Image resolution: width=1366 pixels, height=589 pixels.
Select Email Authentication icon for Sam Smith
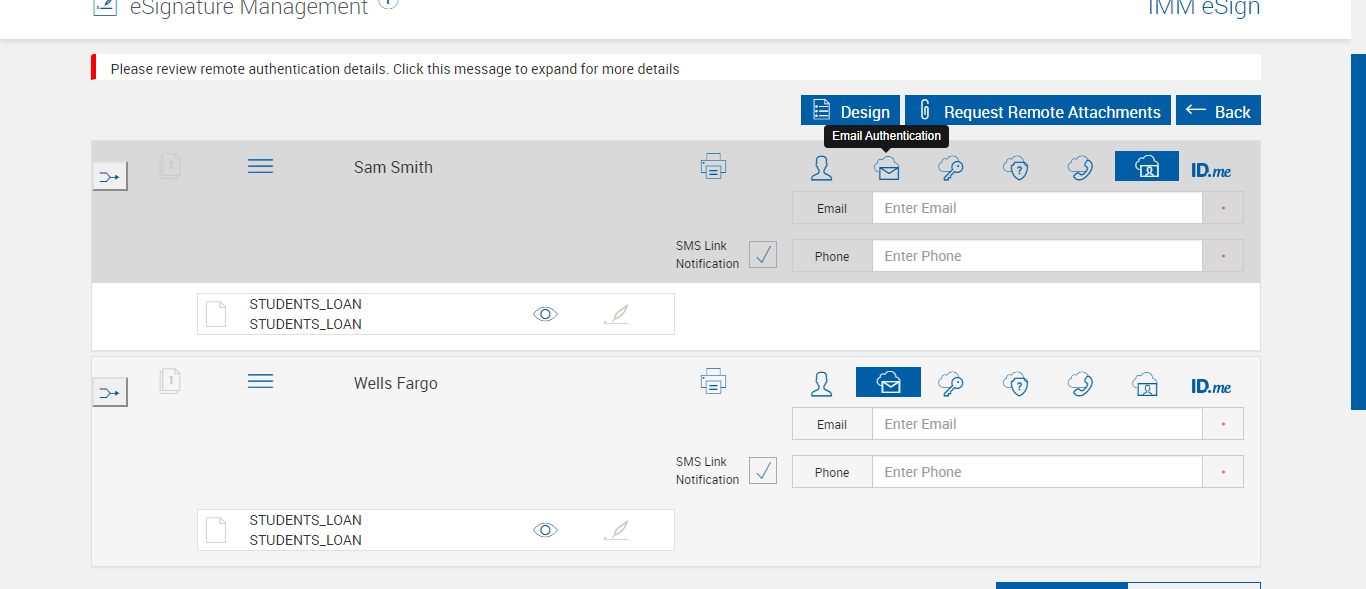(887, 168)
